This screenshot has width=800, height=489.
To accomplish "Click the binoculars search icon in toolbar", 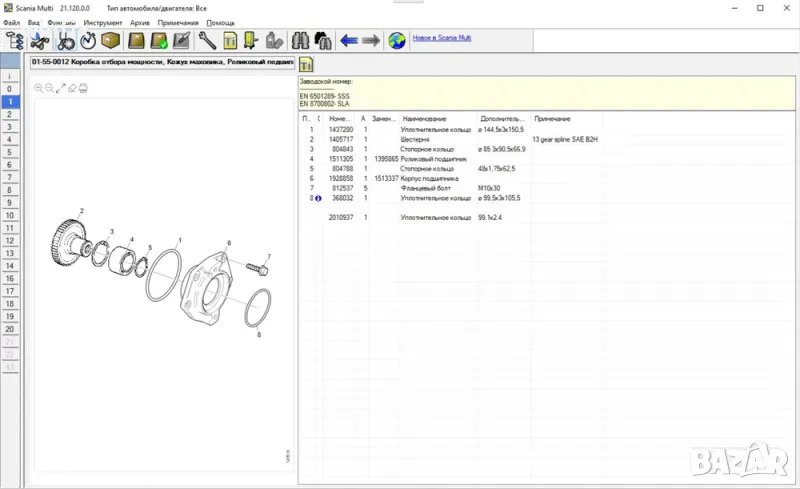I will [300, 41].
